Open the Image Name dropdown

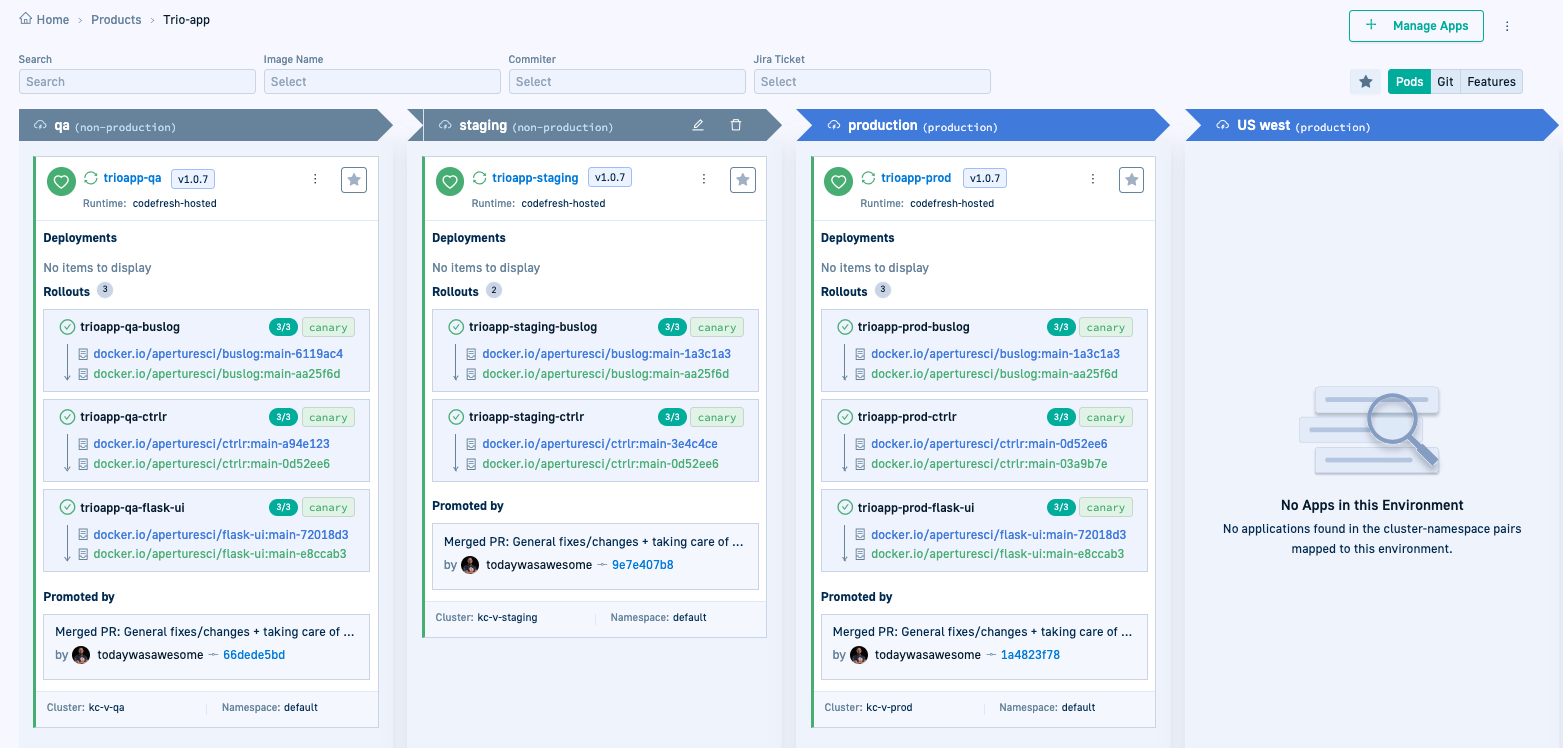[x=382, y=82]
